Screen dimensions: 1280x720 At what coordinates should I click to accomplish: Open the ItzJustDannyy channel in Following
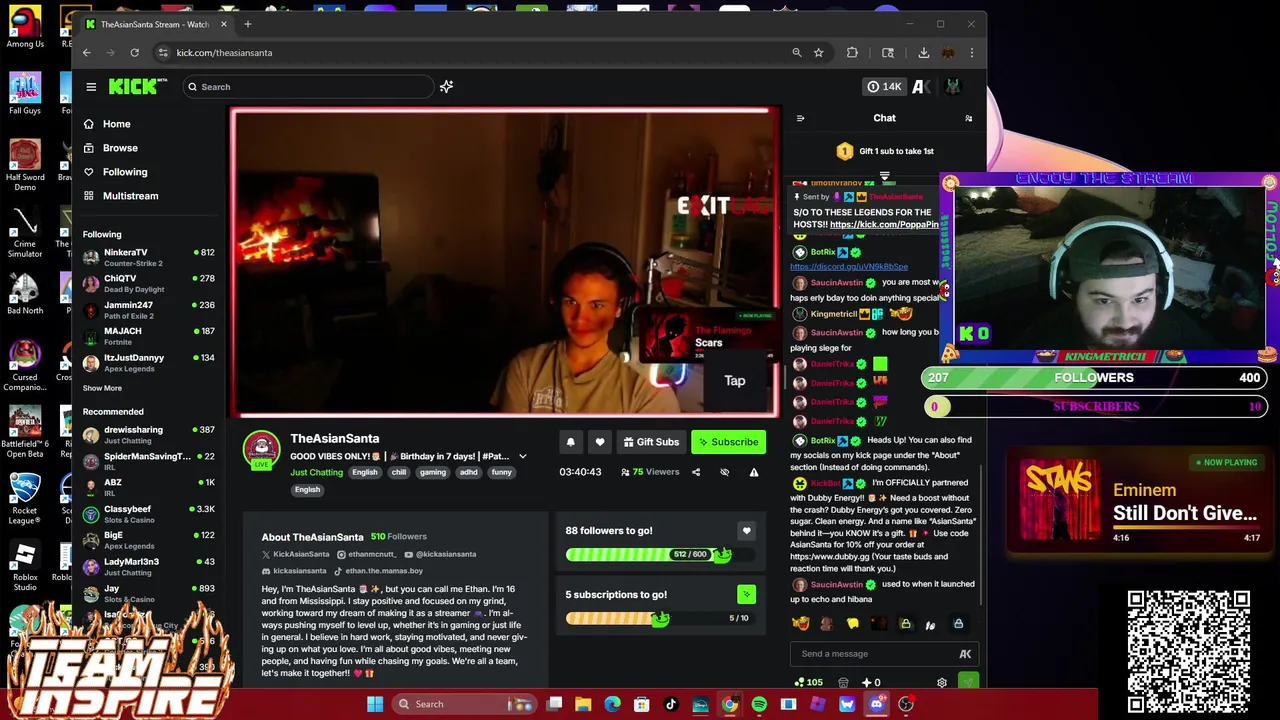[x=148, y=362]
